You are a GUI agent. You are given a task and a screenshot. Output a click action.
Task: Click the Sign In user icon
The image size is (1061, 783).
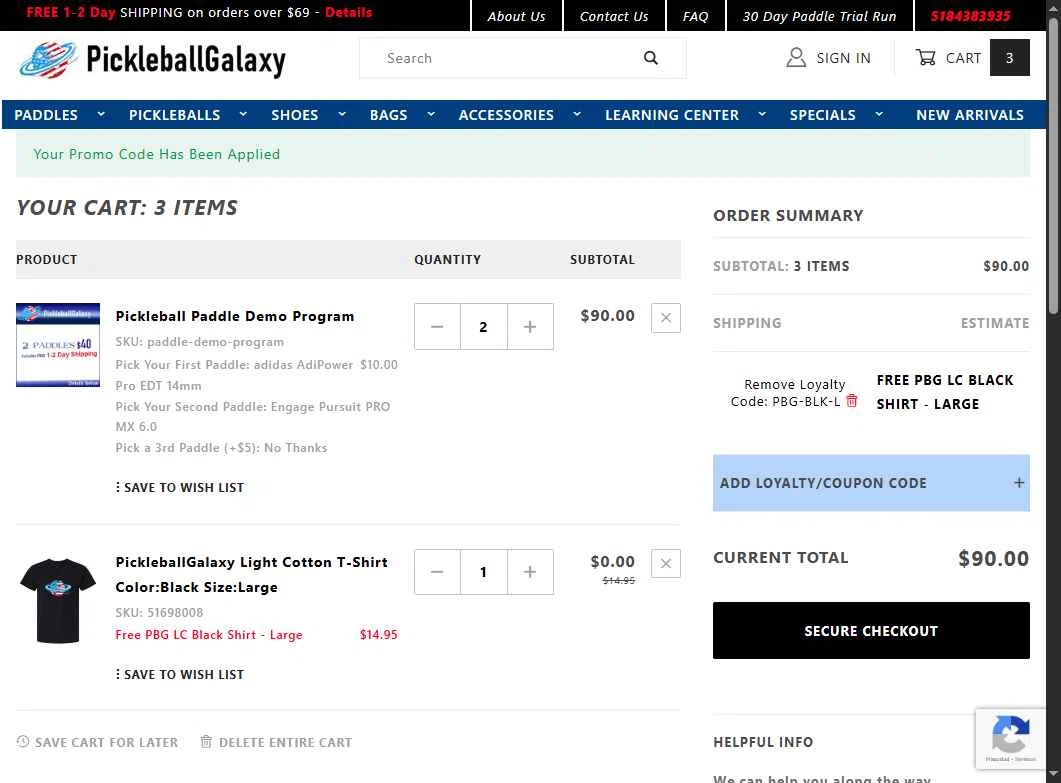pos(796,58)
